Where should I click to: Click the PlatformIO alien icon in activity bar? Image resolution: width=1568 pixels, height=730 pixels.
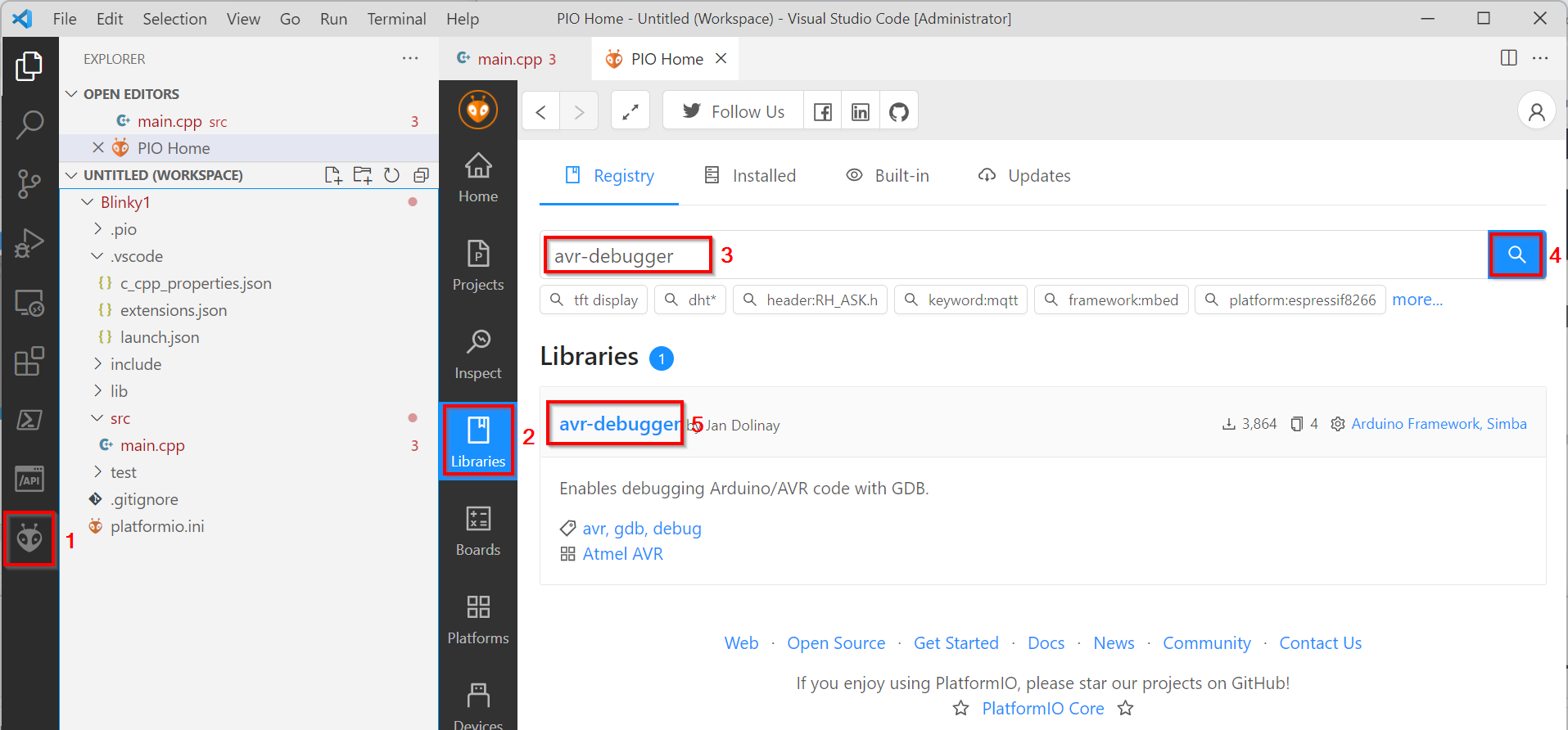pos(29,538)
